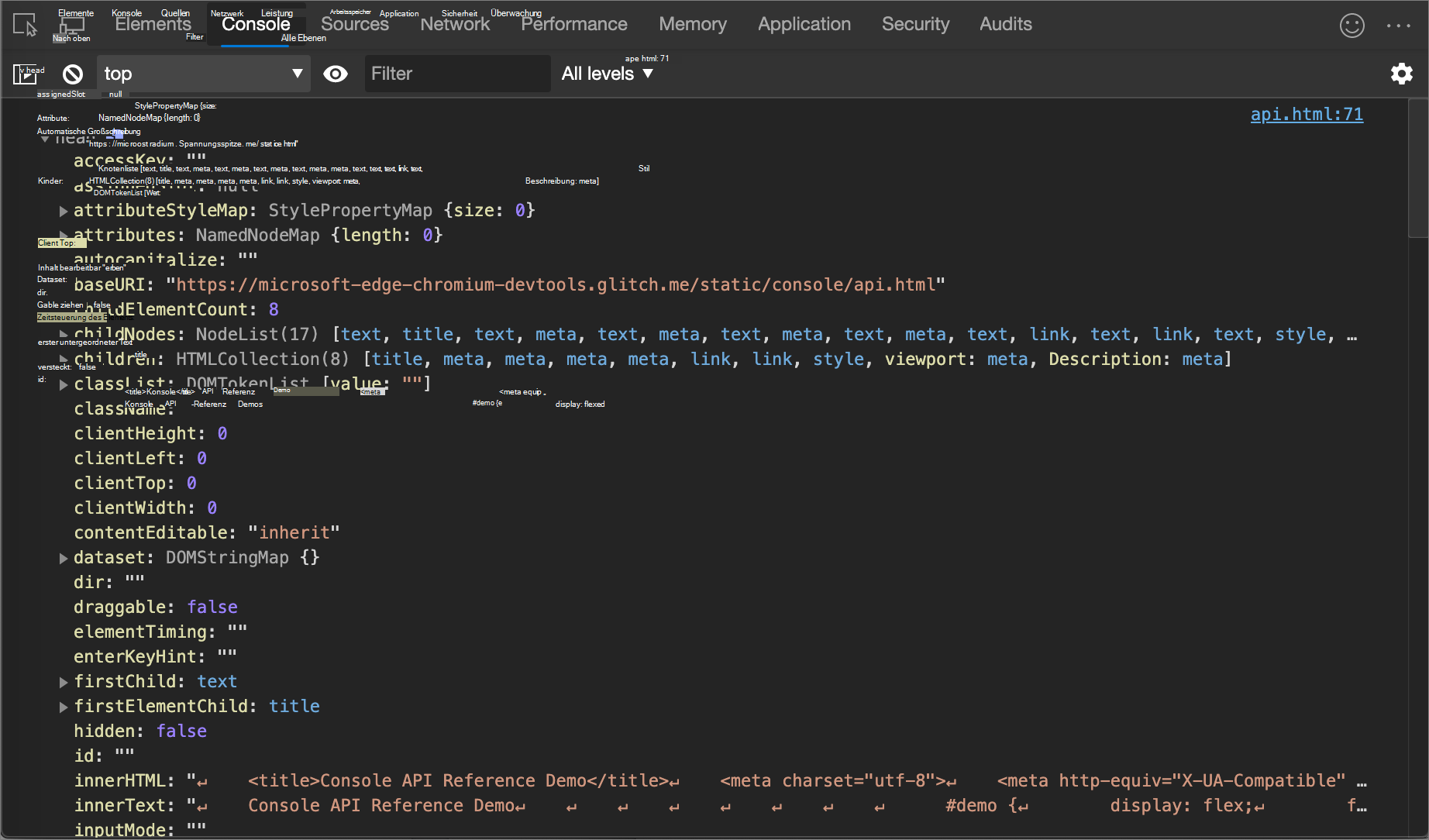Open the api.html:71 source link
Screen dimensions: 1429x840
tap(1307, 115)
